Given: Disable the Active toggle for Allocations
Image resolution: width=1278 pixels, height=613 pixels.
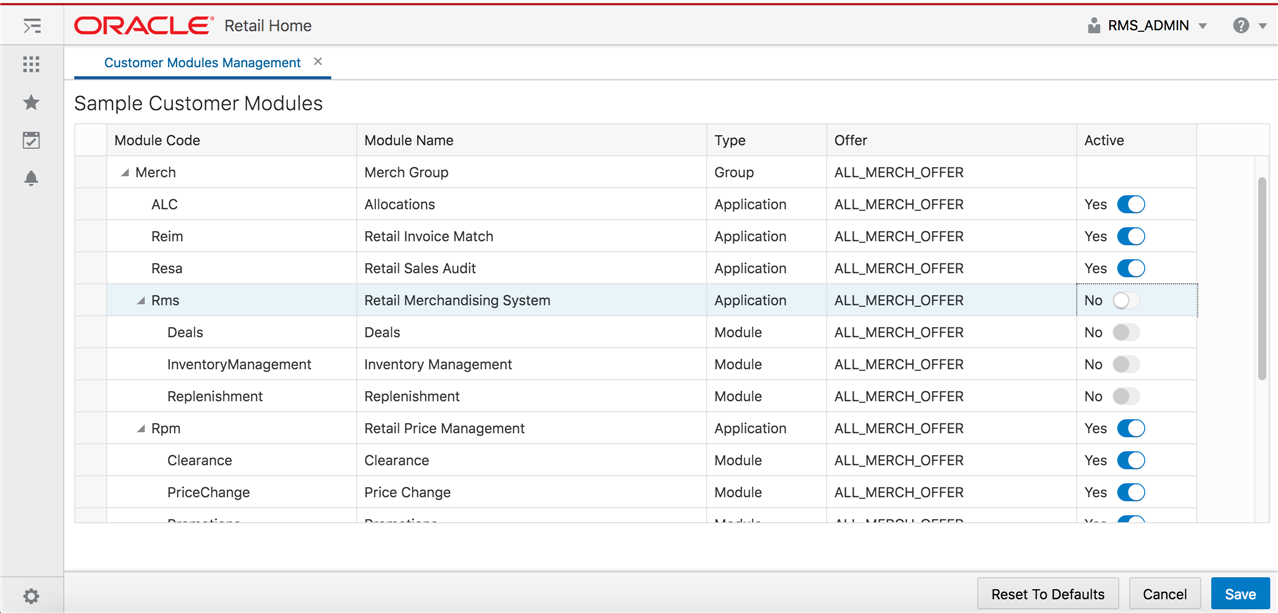Looking at the screenshot, I should tap(1131, 204).
